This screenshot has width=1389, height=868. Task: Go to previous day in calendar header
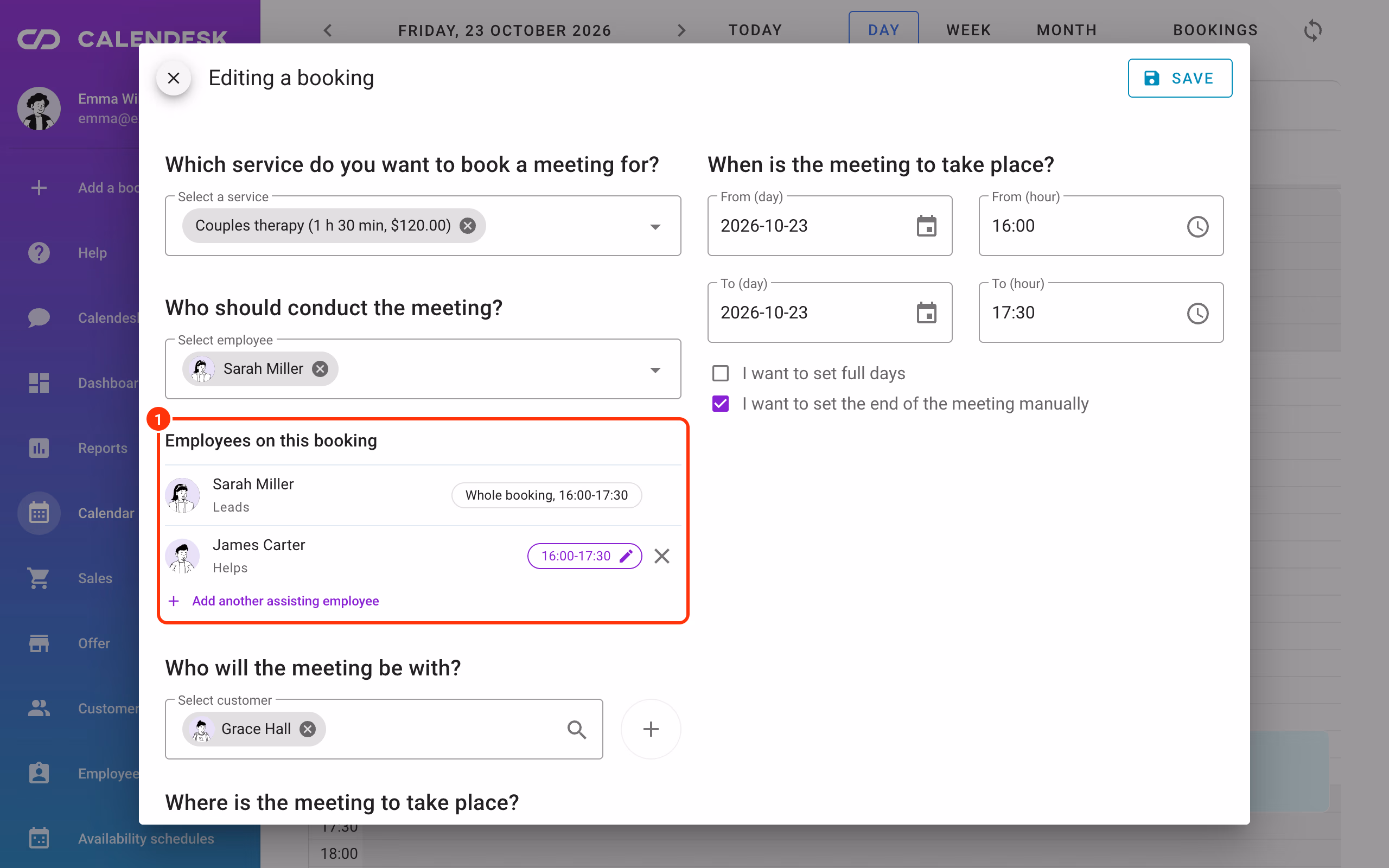tap(328, 30)
